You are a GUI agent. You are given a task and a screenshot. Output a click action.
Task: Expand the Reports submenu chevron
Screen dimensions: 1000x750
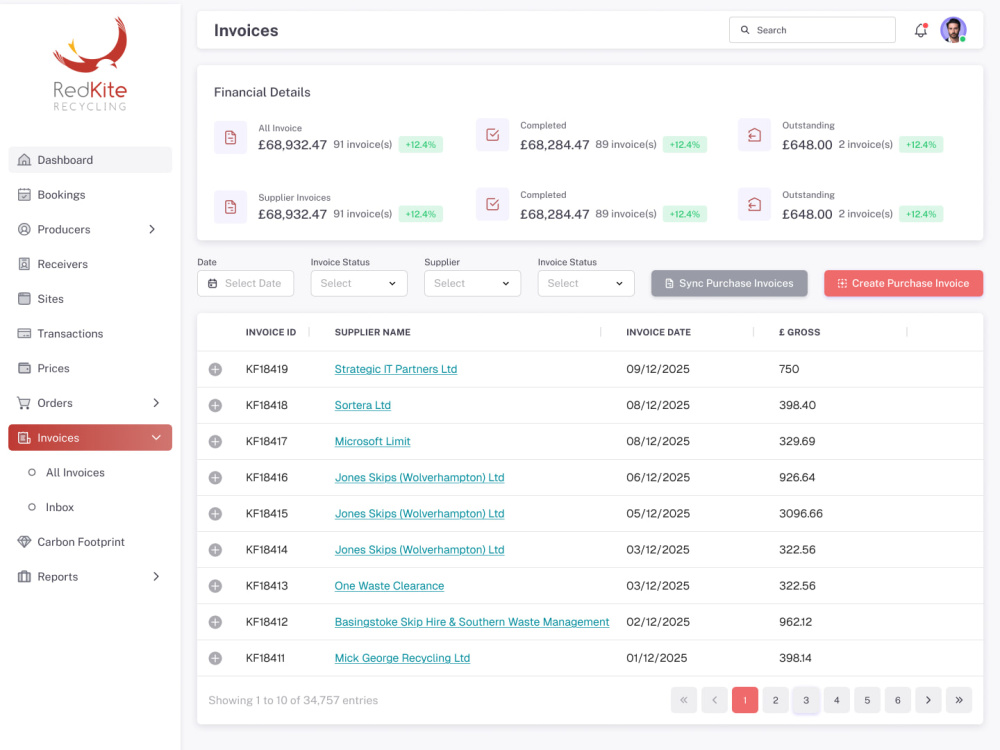(x=156, y=577)
